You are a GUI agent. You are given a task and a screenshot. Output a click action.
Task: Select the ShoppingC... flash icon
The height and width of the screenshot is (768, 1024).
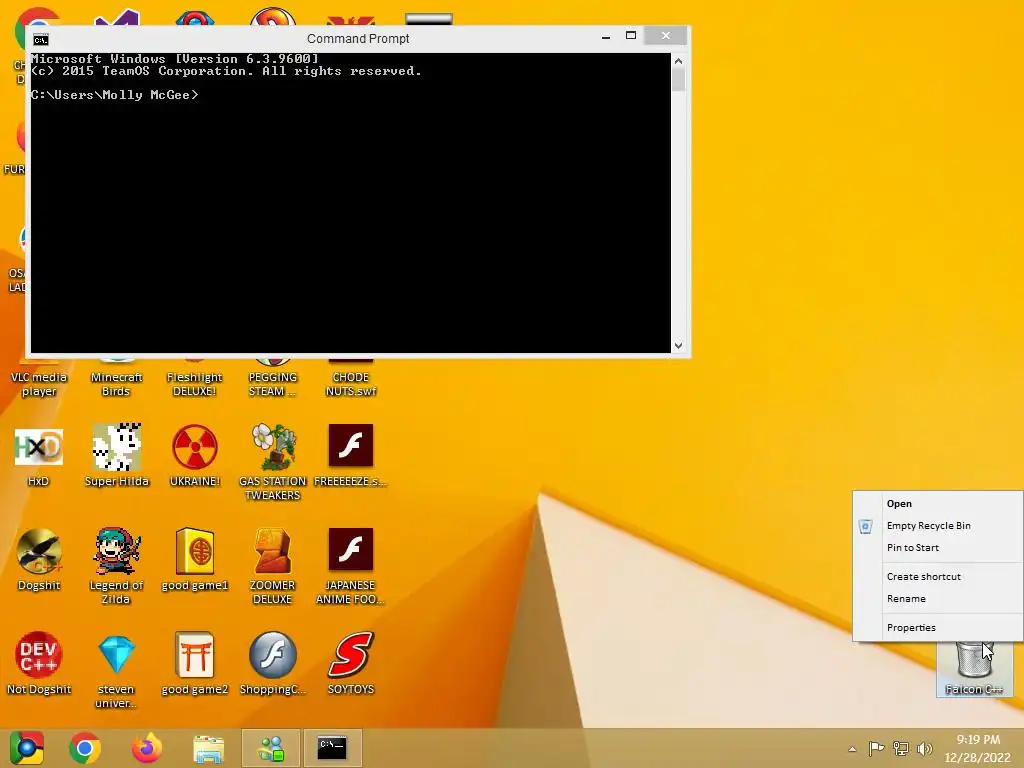click(272, 664)
